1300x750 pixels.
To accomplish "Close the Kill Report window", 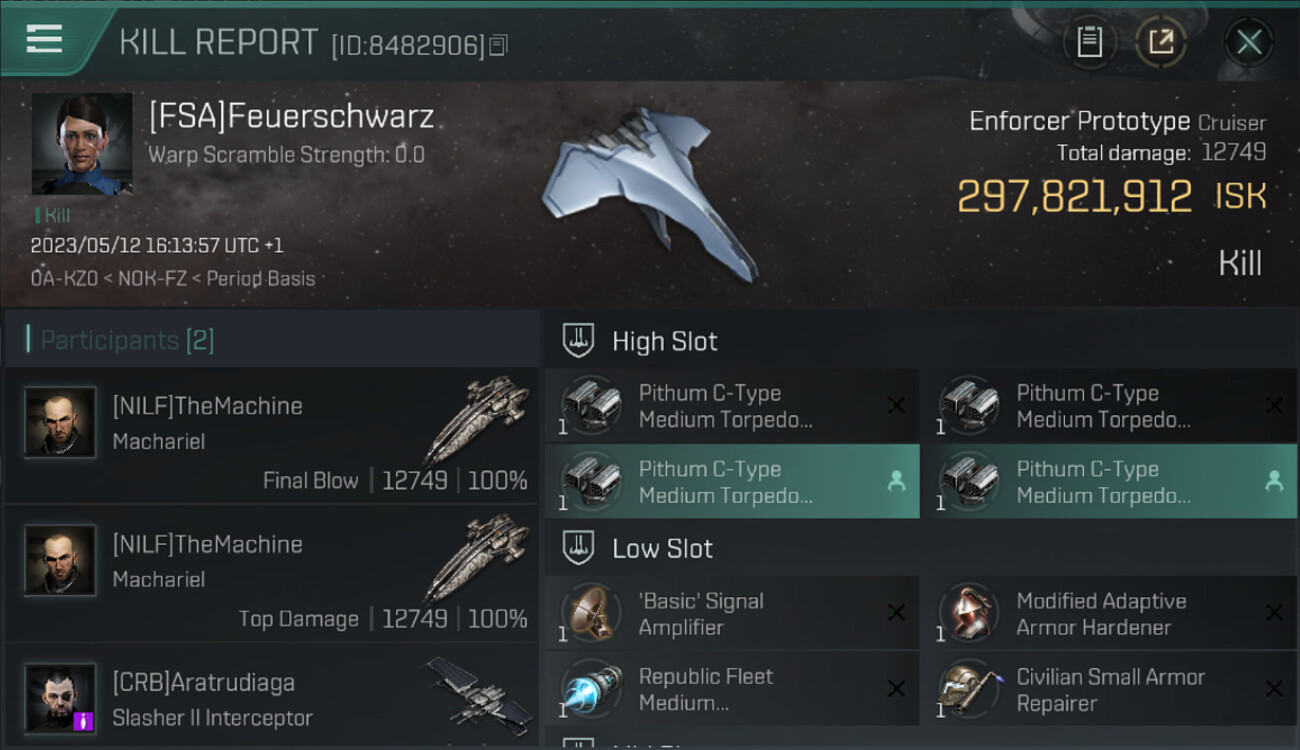I will tap(1249, 42).
